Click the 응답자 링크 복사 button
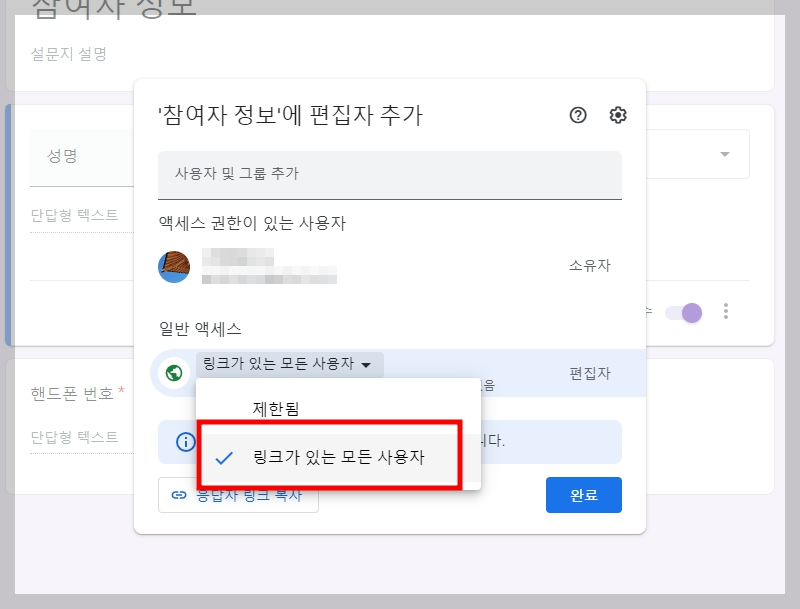Screen dimensions: 800x609 tap(239, 493)
